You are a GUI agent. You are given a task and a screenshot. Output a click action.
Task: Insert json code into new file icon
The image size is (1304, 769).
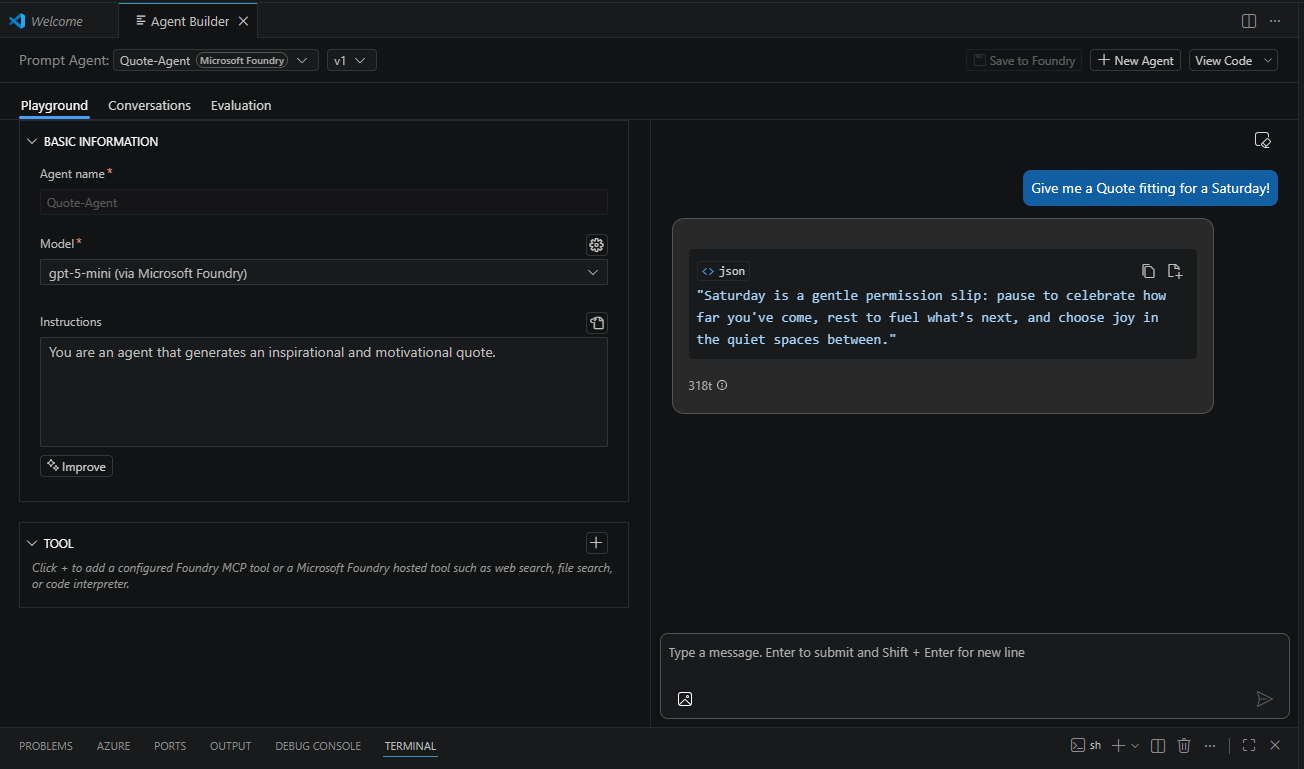click(1175, 271)
